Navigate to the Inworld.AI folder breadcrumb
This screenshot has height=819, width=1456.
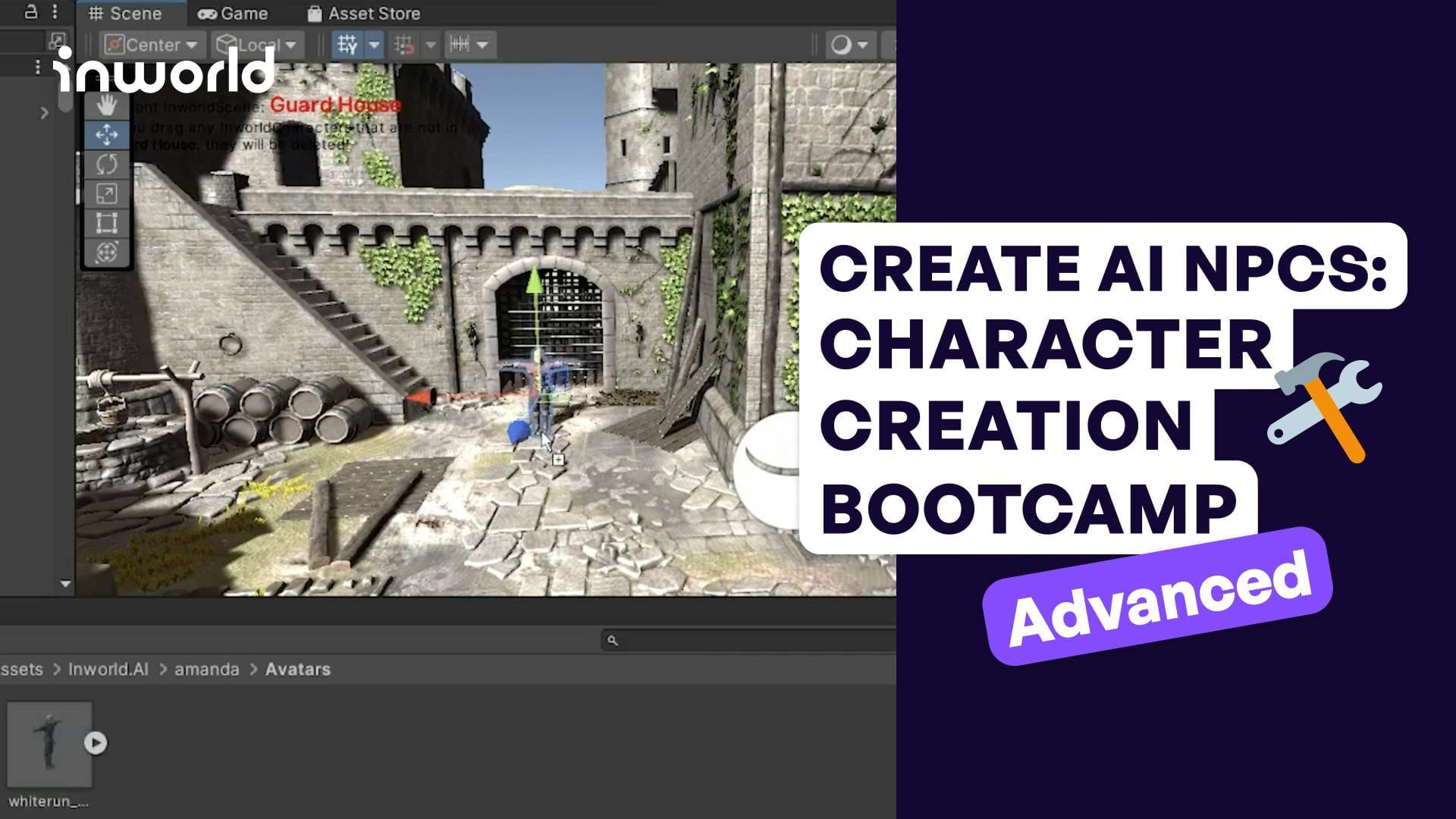108,670
